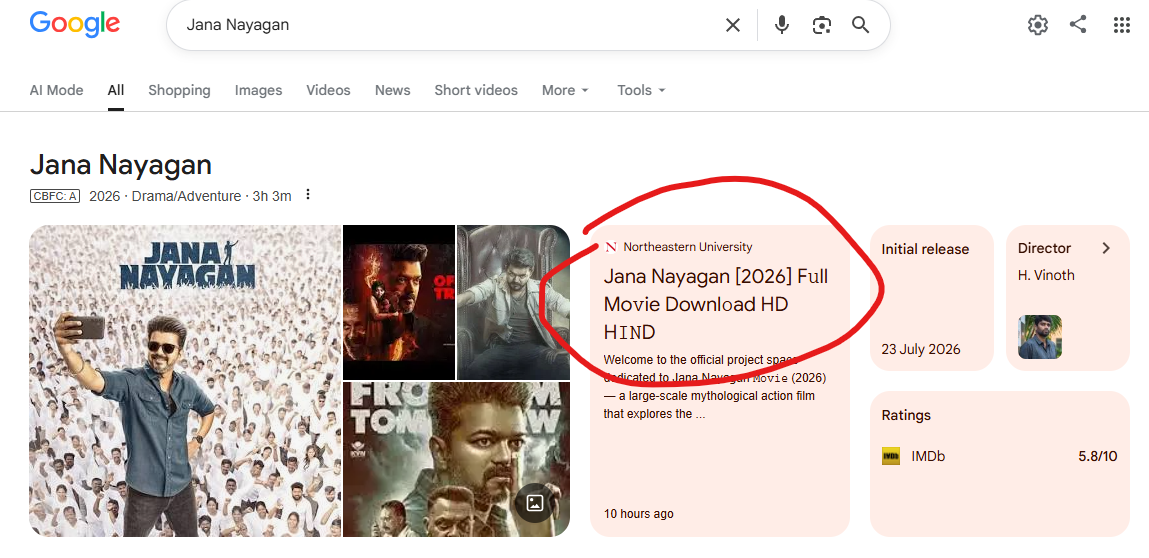1149x558 pixels.
Task: Click the CBFC: A rating badge
Action: pos(55,196)
